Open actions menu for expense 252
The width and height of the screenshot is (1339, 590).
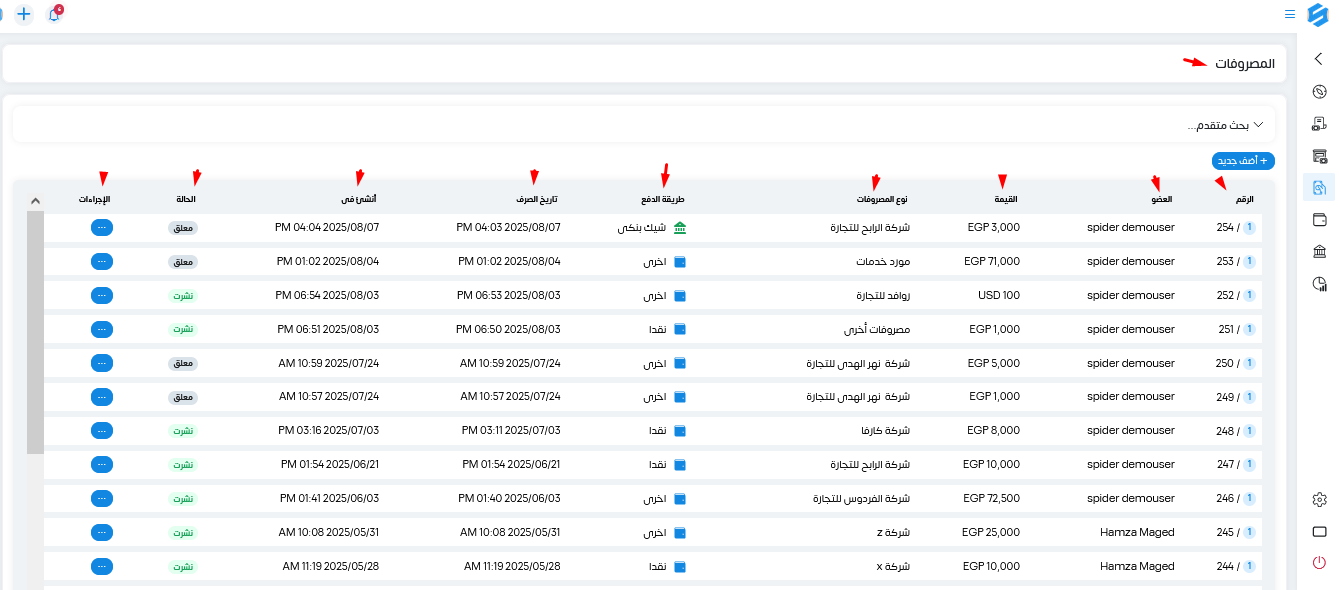coord(102,296)
